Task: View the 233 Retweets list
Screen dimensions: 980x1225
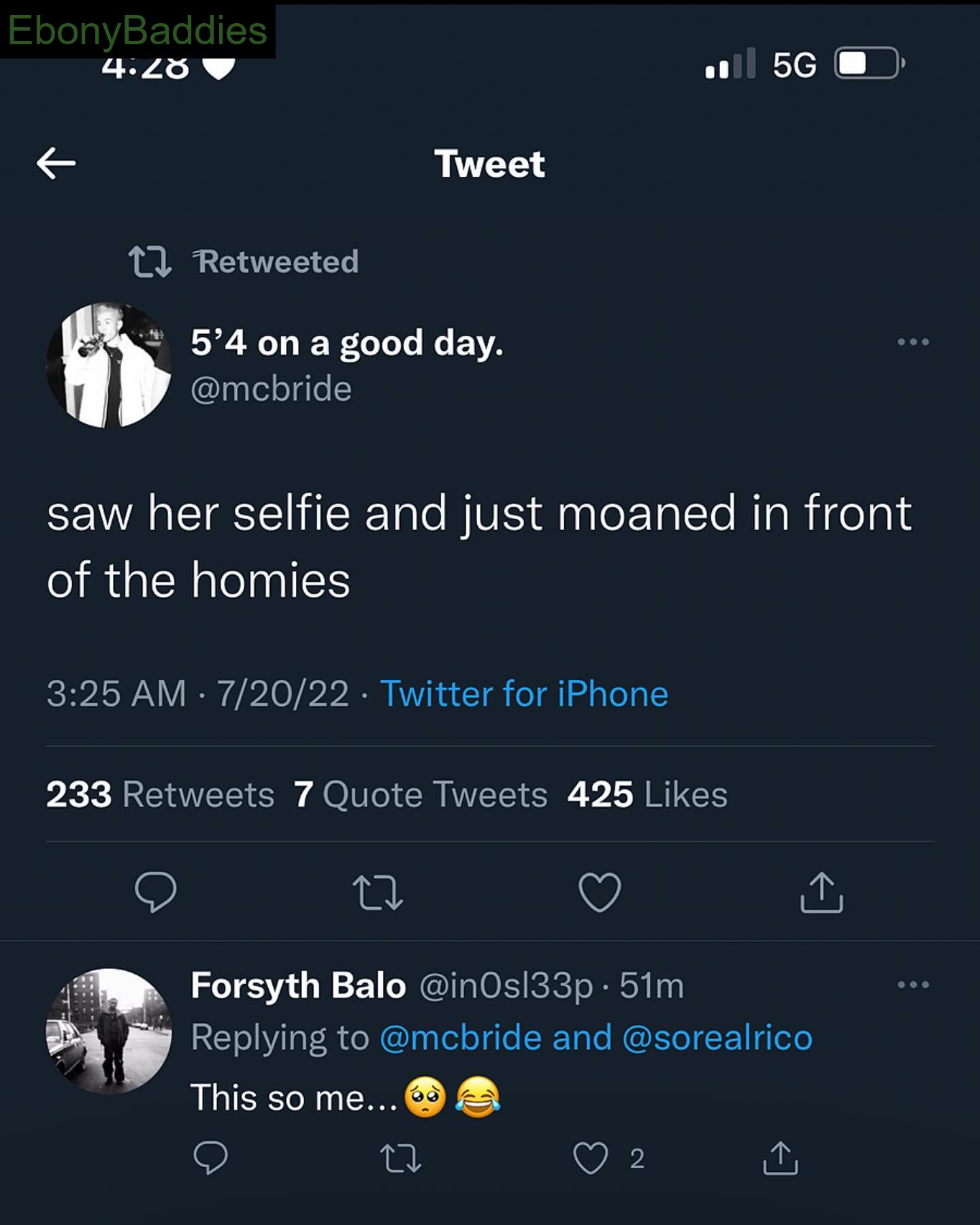Action: (x=160, y=794)
